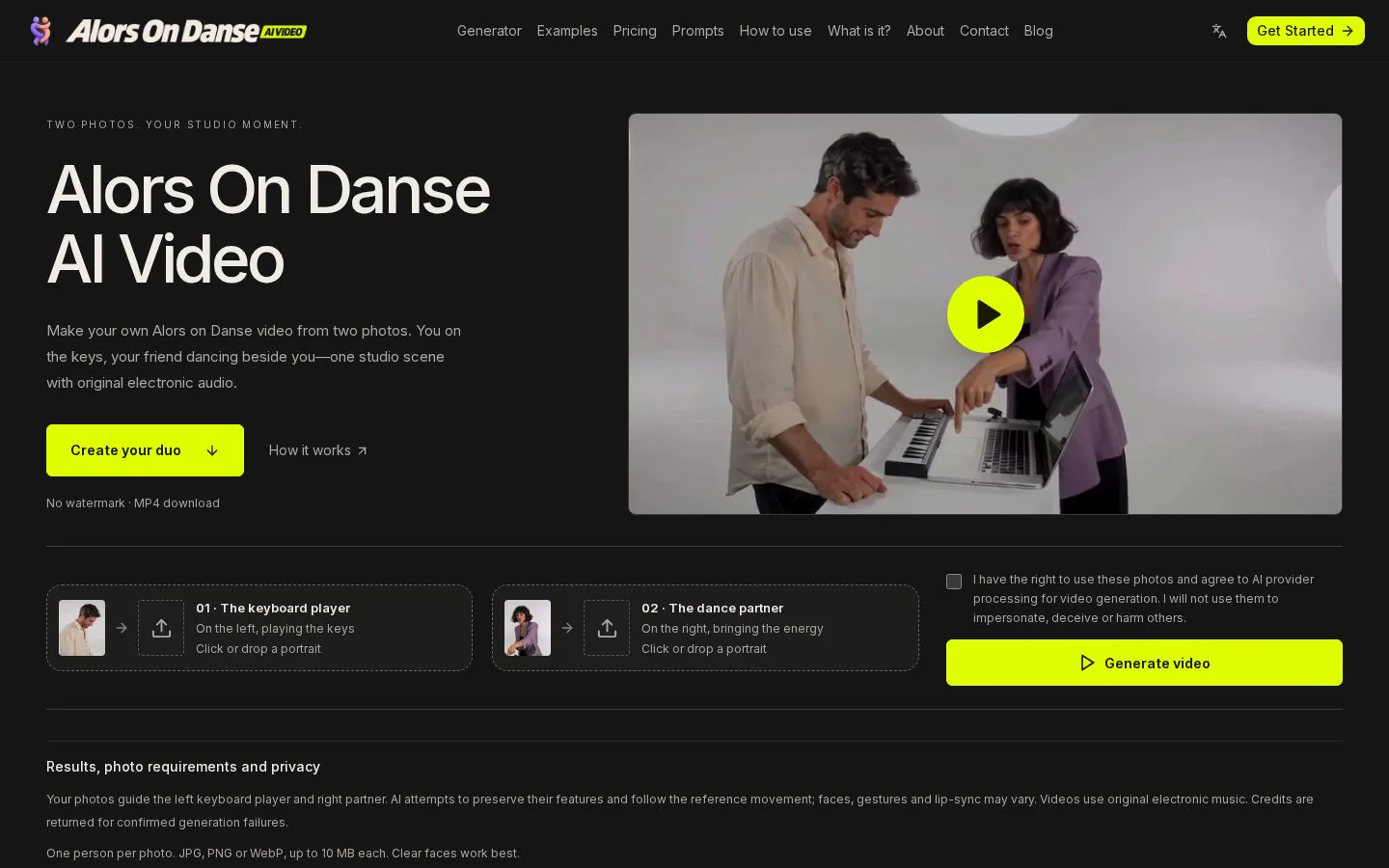Click the "Alors On Danse AI Video" main heading

[x=268, y=225]
